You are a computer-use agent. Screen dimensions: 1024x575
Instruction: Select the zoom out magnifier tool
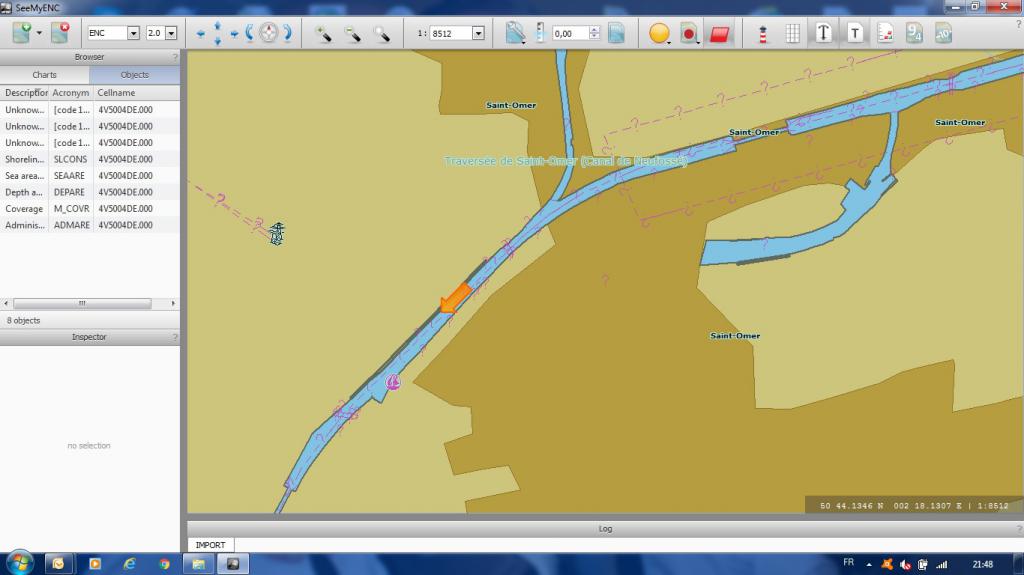click(353, 33)
